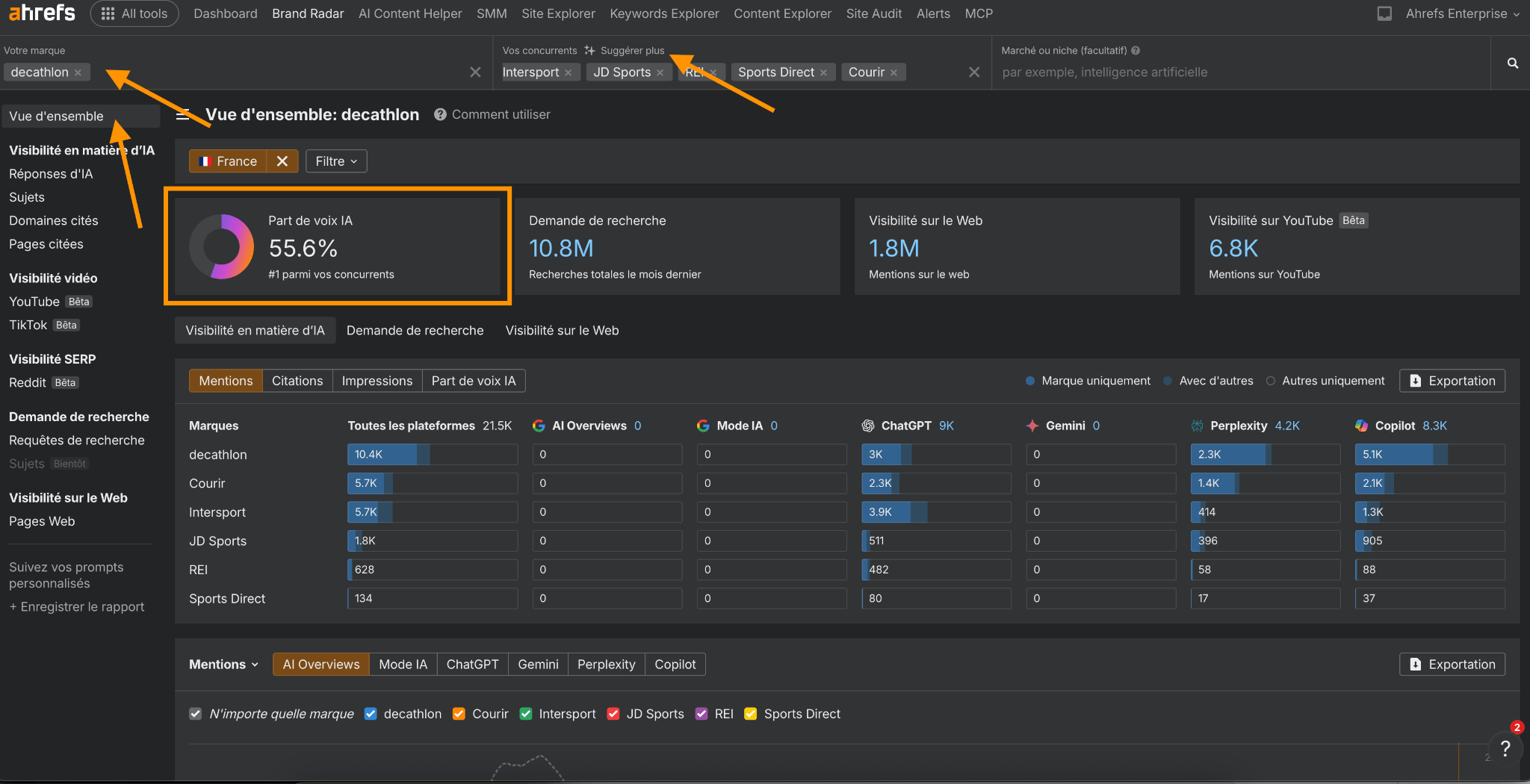Remove the decathlon brand tag
Image resolution: width=1530 pixels, height=784 pixels.
78,72
